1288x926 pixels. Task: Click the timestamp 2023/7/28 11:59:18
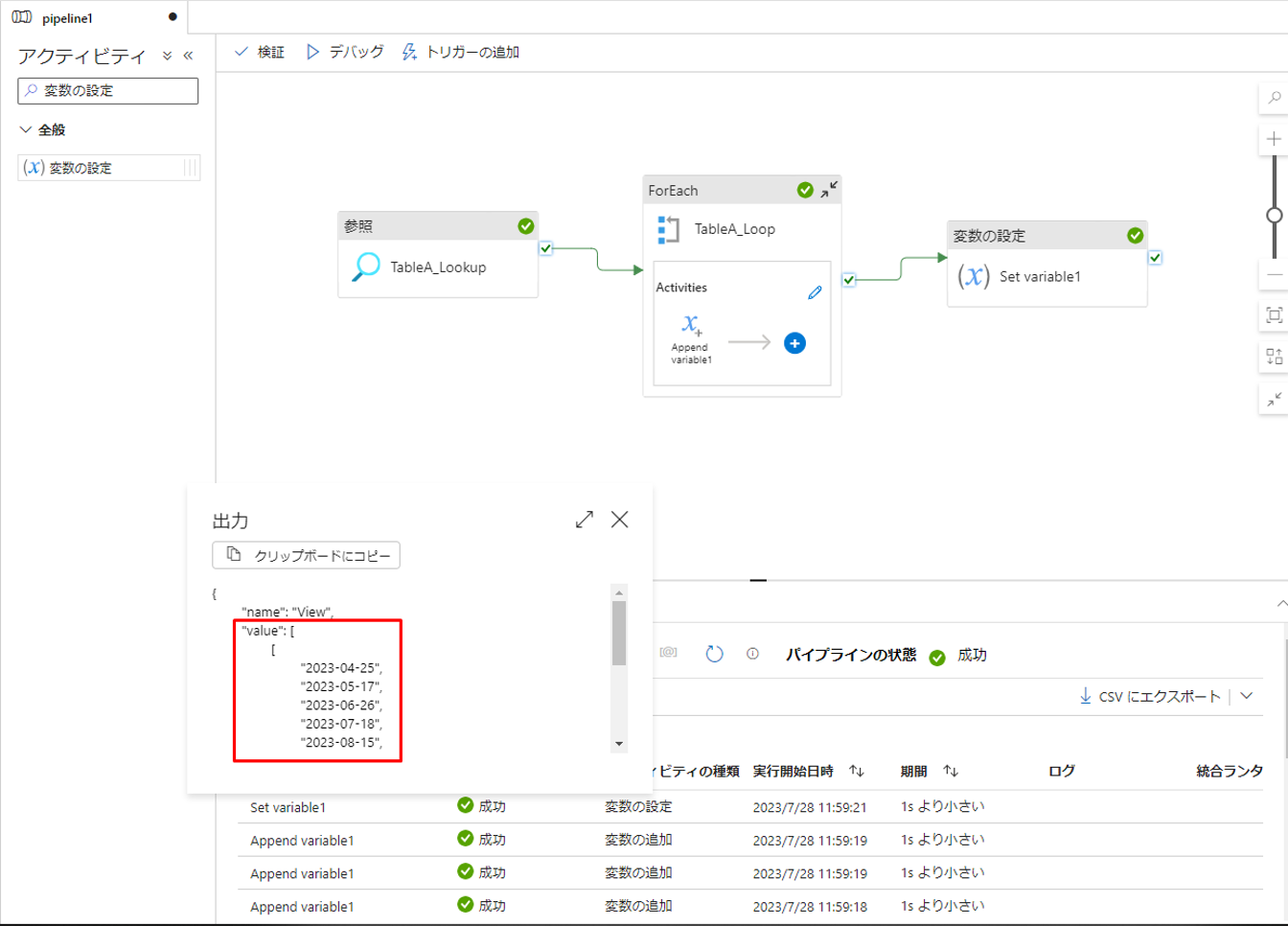(810, 906)
